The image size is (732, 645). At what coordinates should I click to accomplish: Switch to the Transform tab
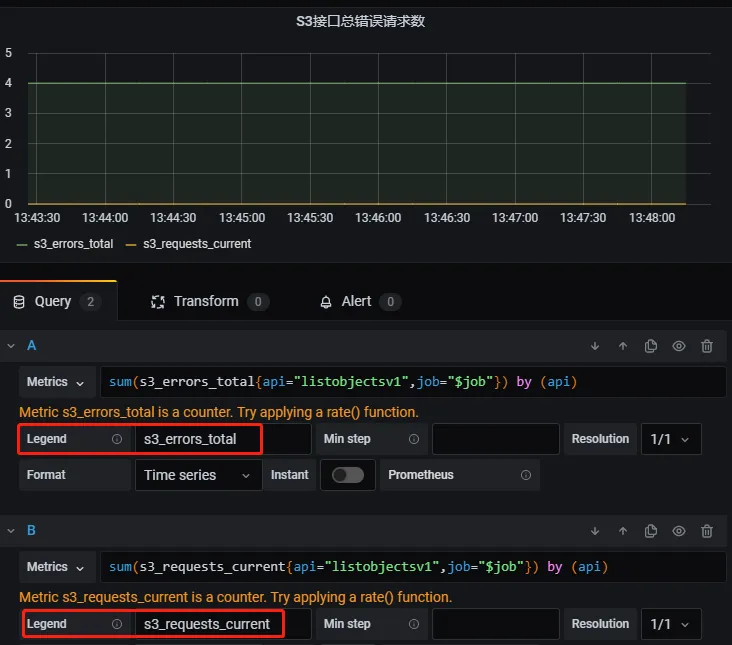pos(208,301)
